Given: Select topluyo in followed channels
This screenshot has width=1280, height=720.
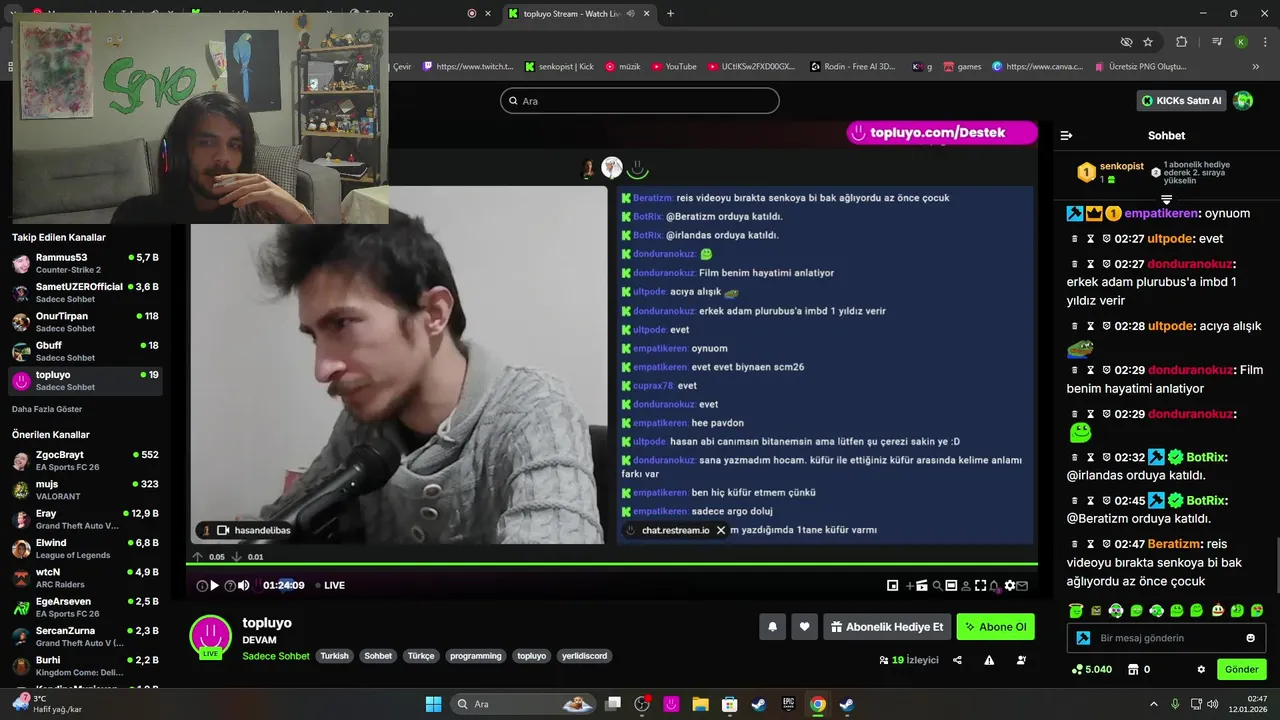Looking at the screenshot, I should point(86,380).
